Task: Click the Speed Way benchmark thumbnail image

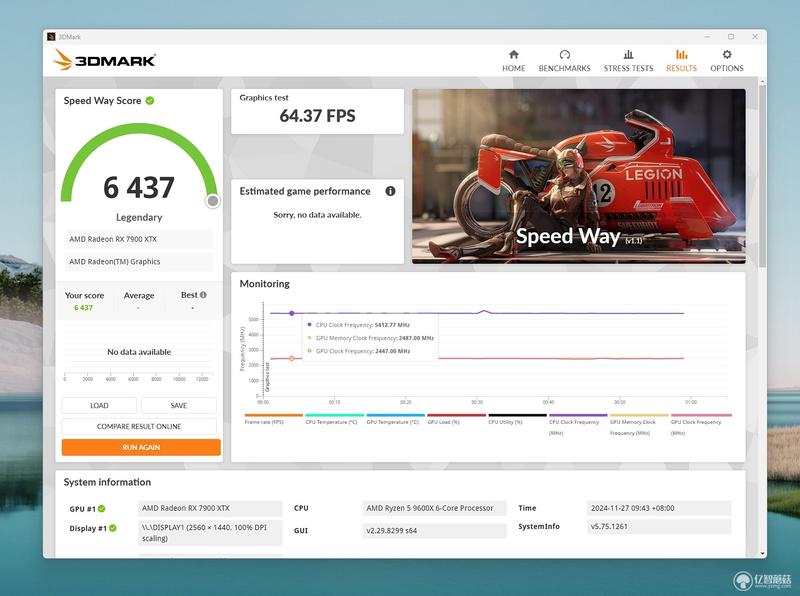Action: tap(579, 177)
